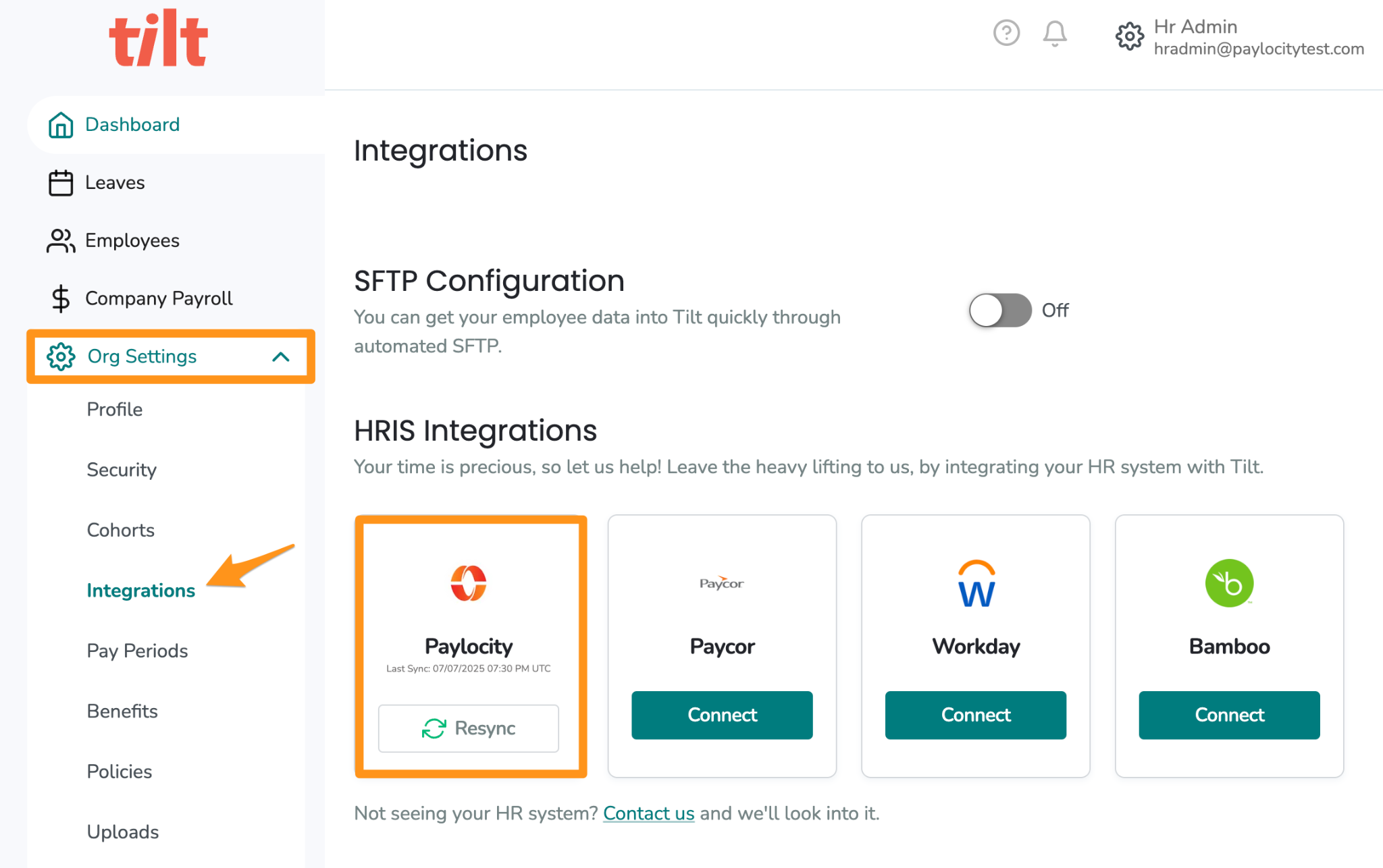Click the Employees people icon

pyautogui.click(x=61, y=241)
